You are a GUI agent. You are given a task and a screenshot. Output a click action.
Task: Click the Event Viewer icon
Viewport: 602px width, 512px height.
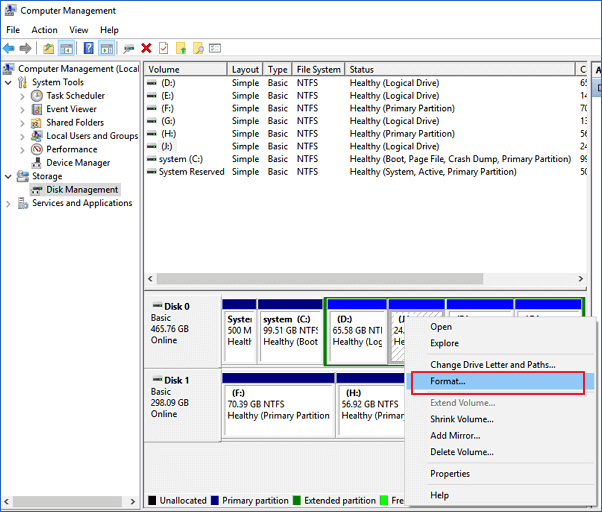[37, 109]
